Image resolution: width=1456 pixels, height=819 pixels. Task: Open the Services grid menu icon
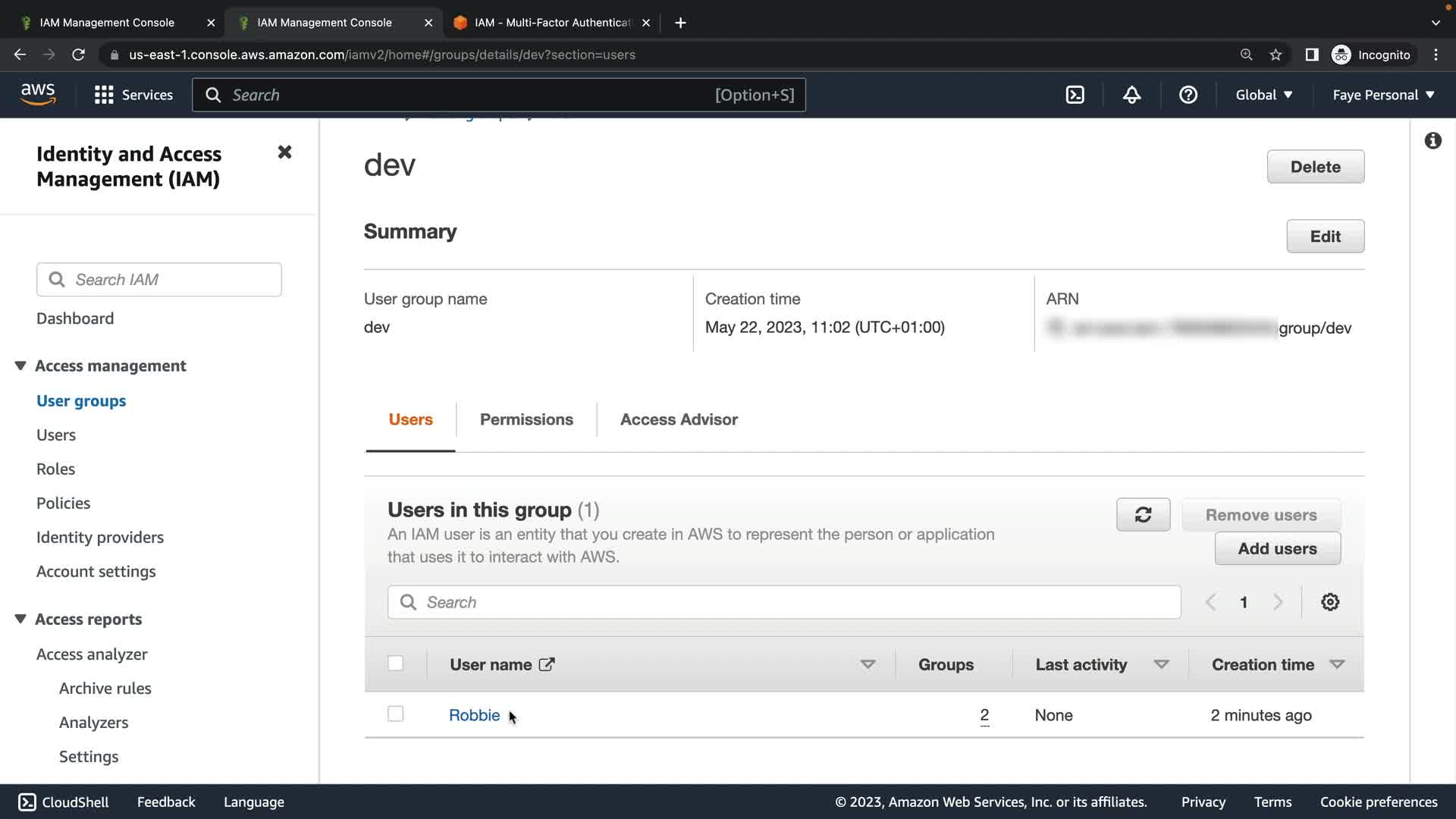coord(104,95)
